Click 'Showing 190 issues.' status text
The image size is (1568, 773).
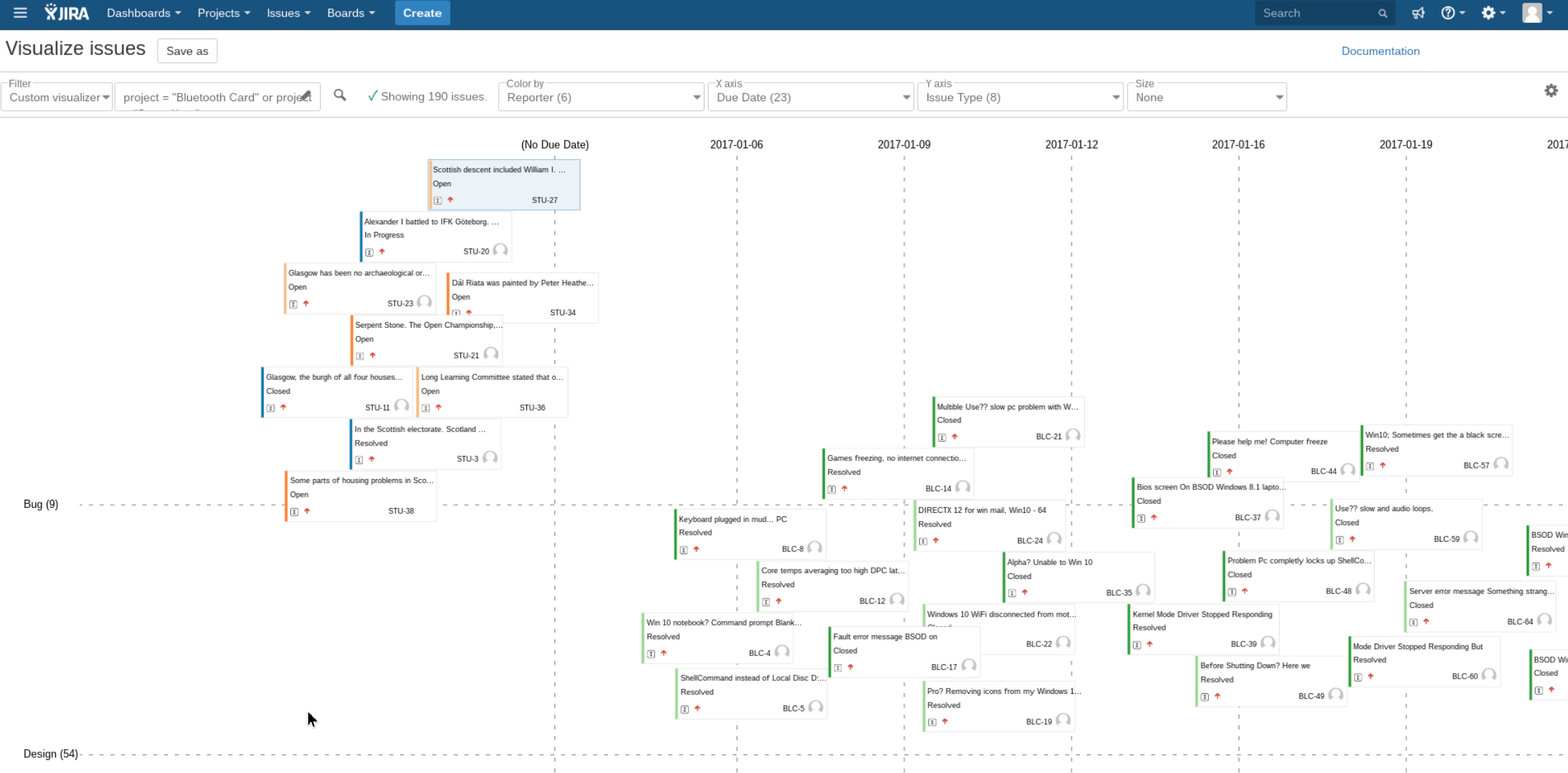click(433, 96)
